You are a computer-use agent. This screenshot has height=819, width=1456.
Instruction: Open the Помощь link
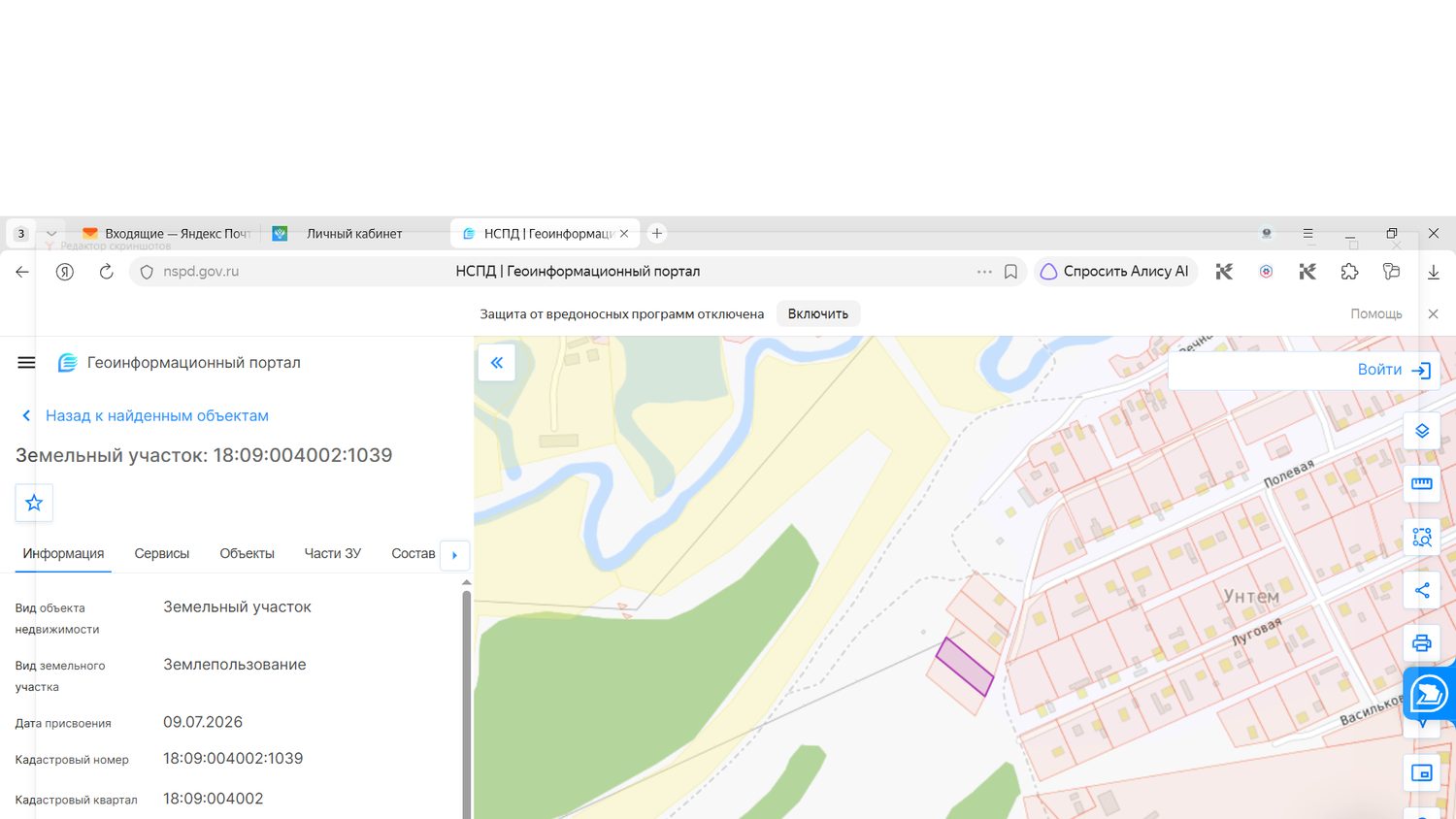(x=1376, y=313)
